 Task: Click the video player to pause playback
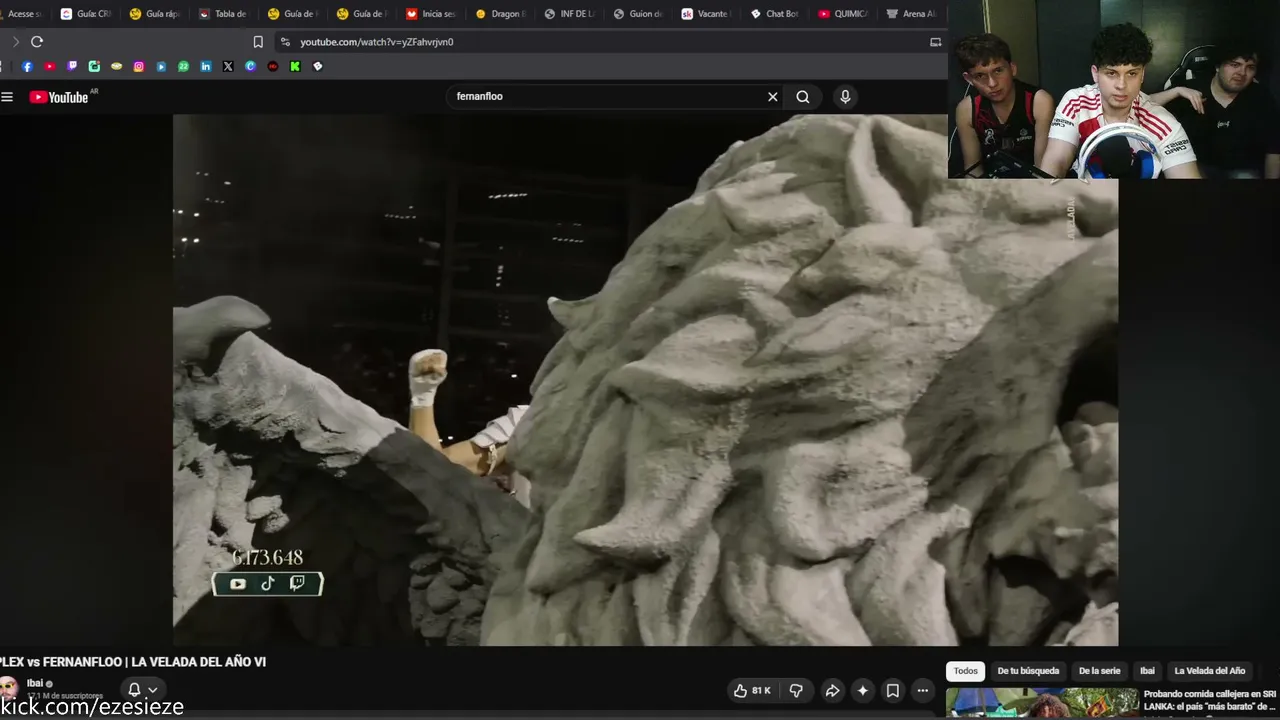[645, 380]
